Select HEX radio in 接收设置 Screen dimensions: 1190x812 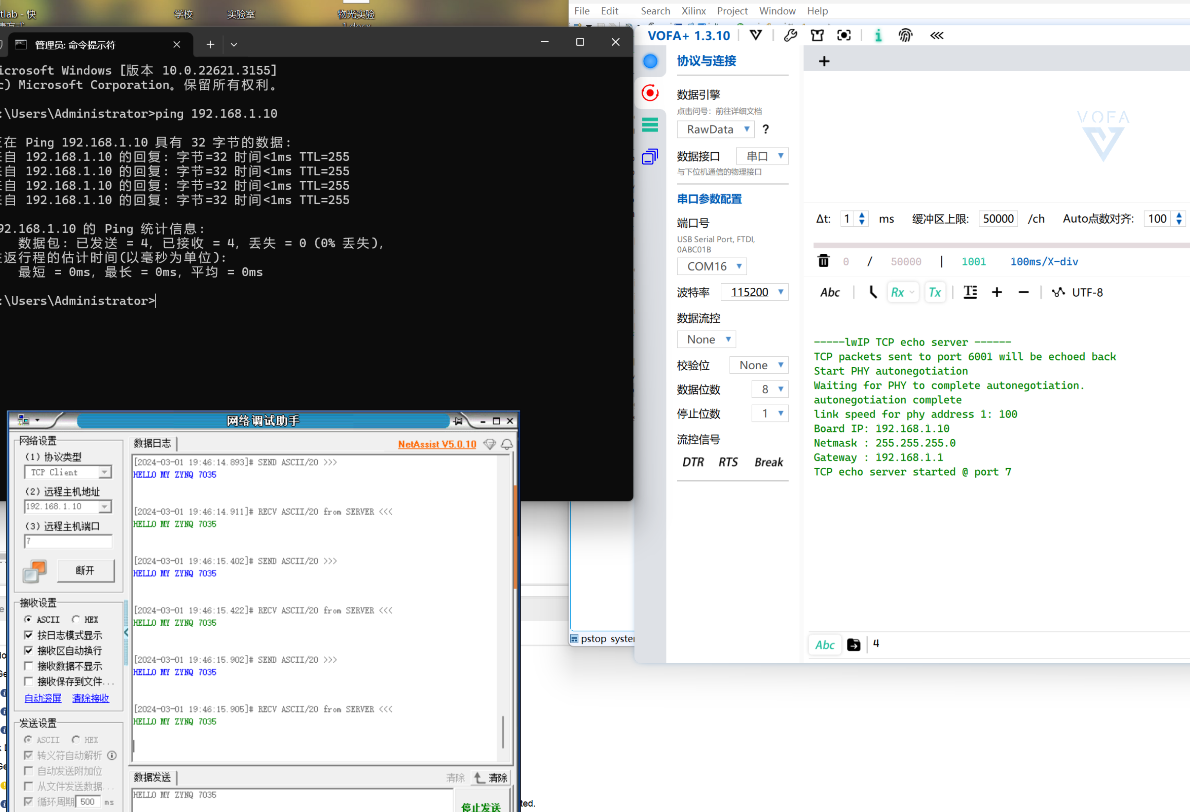point(75,619)
